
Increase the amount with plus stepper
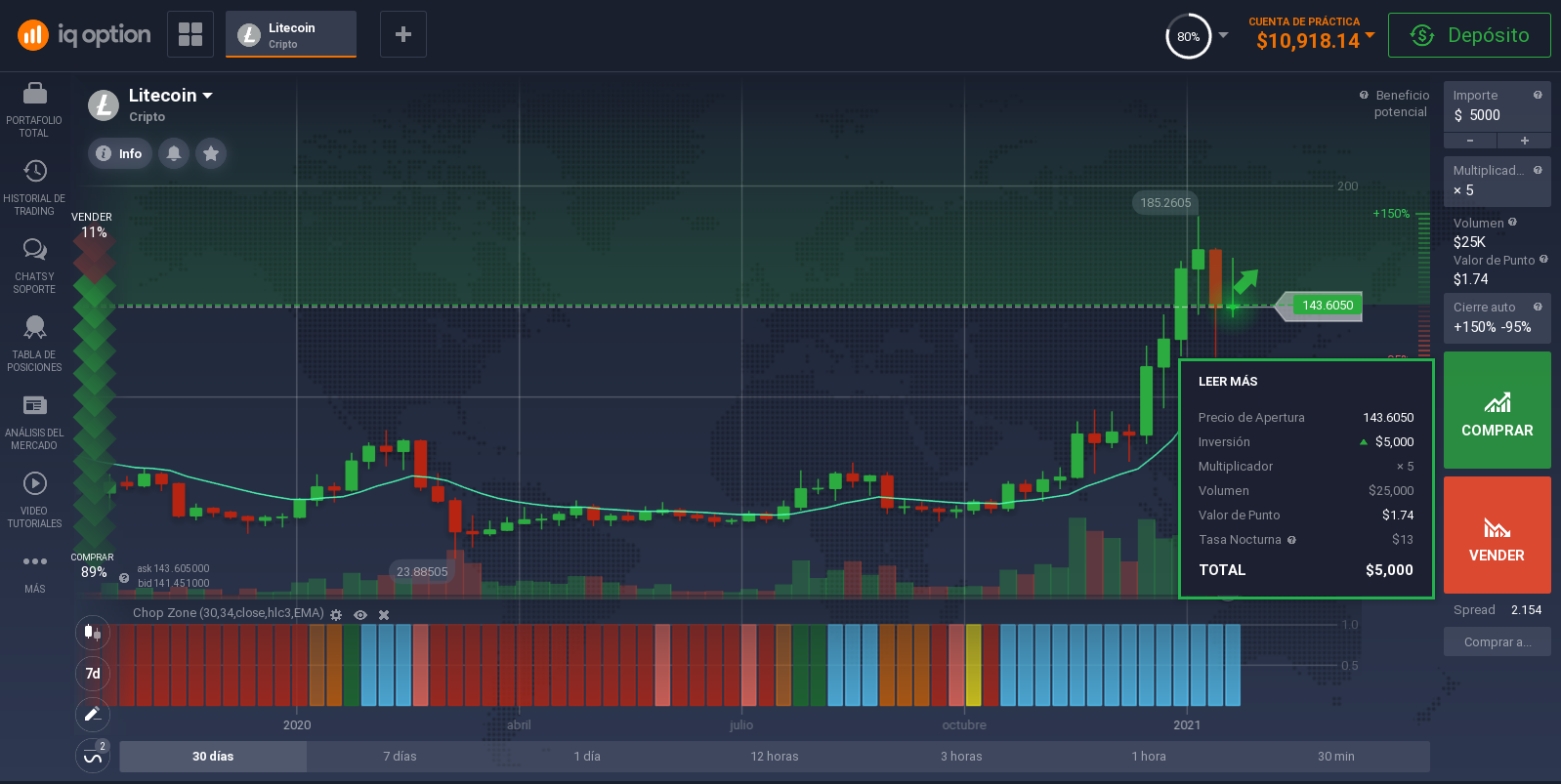1524,141
